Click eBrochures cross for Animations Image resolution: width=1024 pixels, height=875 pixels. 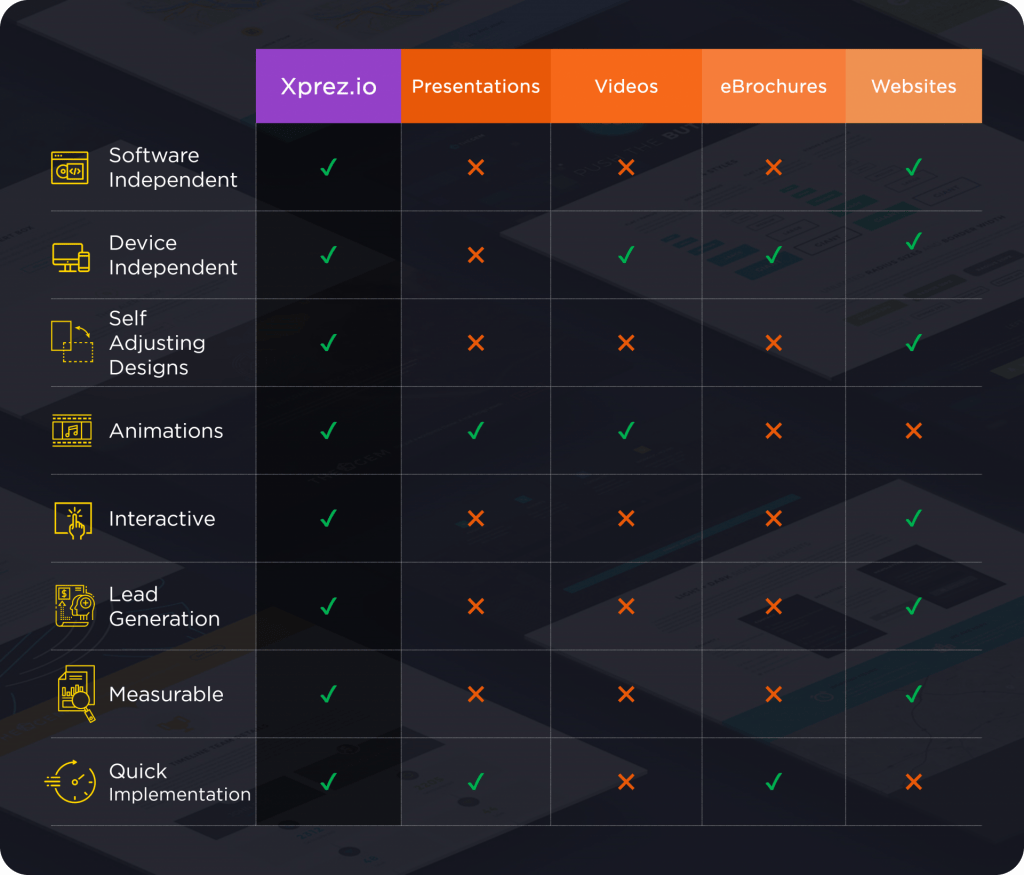(774, 431)
